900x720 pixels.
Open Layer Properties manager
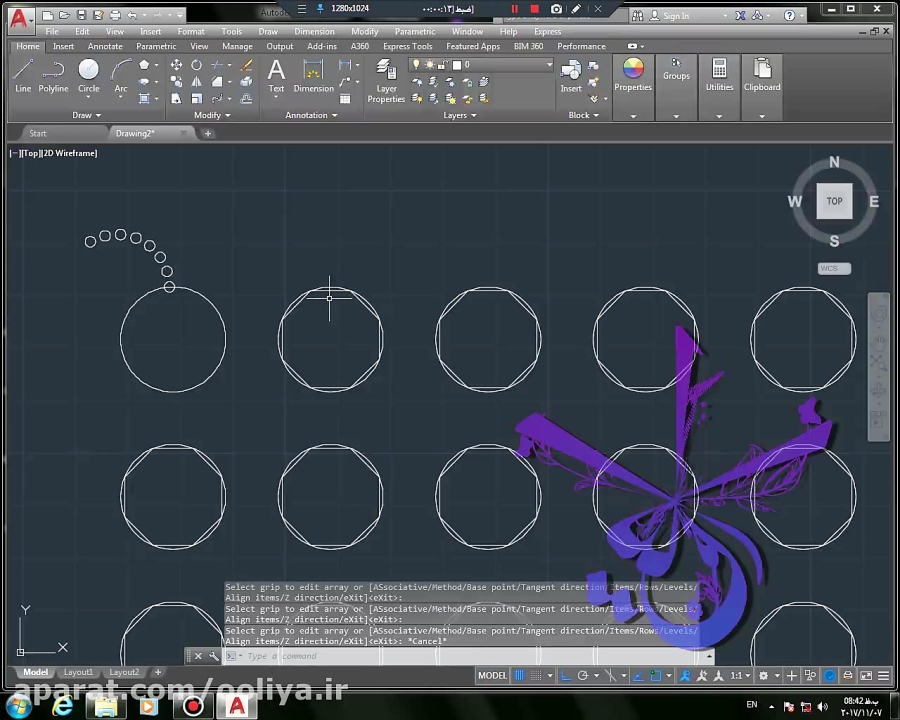click(x=386, y=80)
